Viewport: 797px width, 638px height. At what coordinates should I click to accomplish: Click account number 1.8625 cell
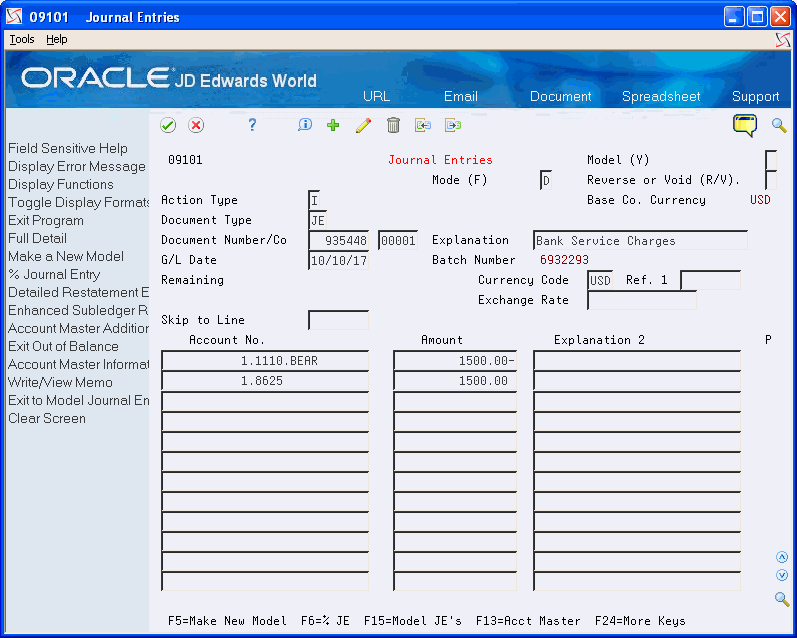click(265, 381)
